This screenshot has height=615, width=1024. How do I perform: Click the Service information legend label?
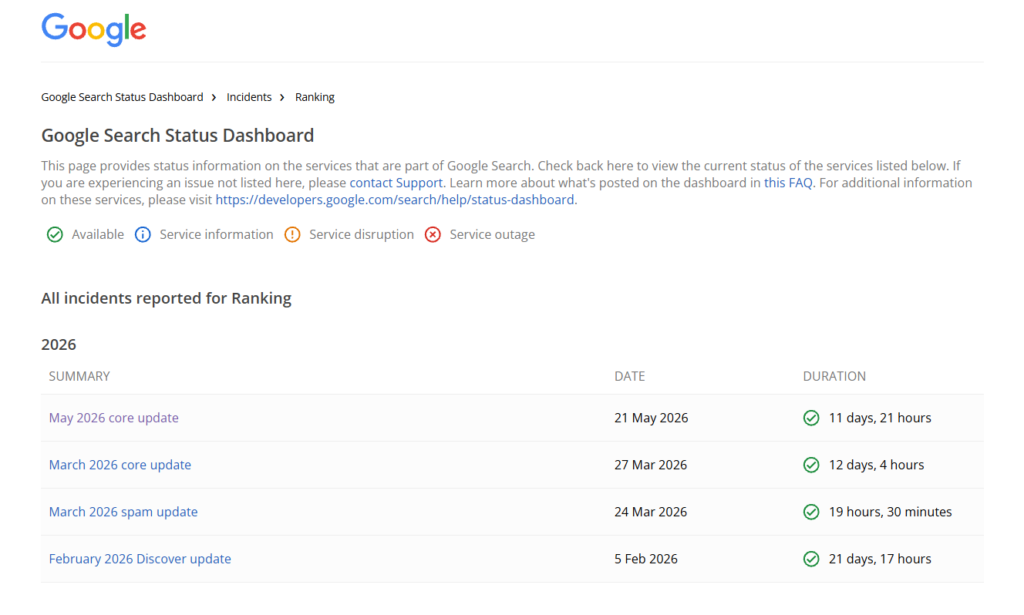click(216, 234)
